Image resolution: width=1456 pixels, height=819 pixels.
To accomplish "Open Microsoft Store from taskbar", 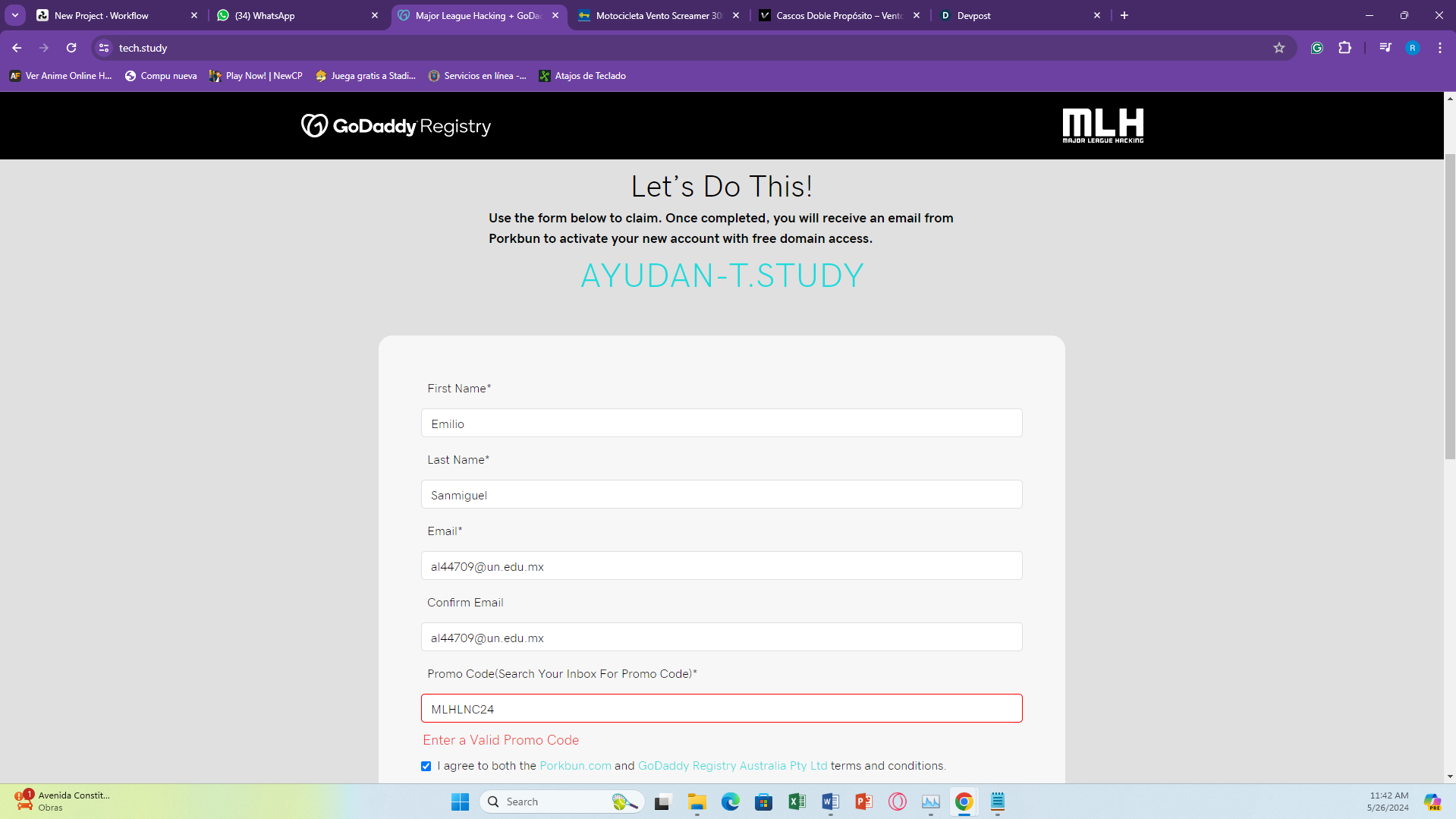I will (764, 802).
